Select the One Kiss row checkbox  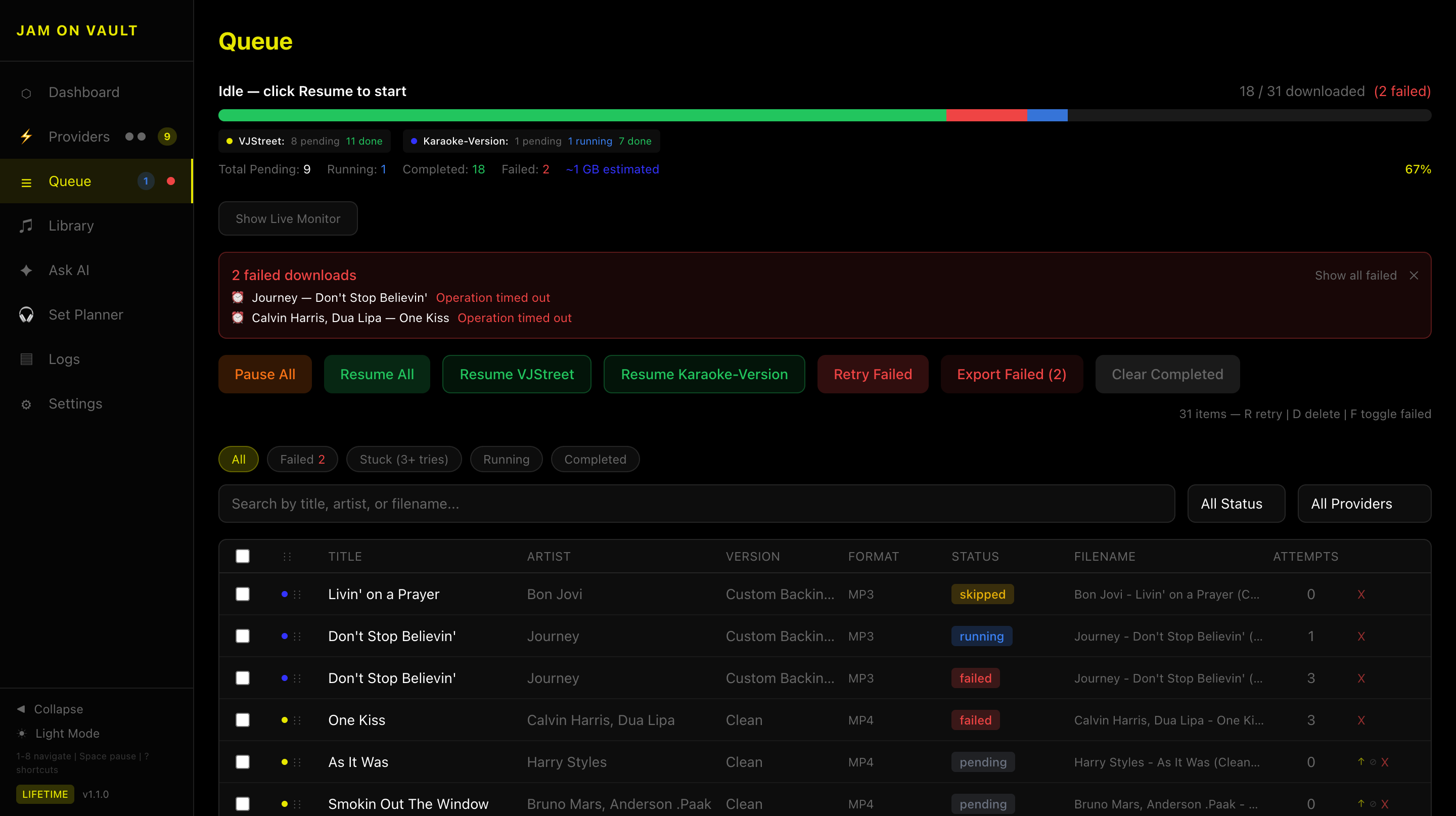243,719
